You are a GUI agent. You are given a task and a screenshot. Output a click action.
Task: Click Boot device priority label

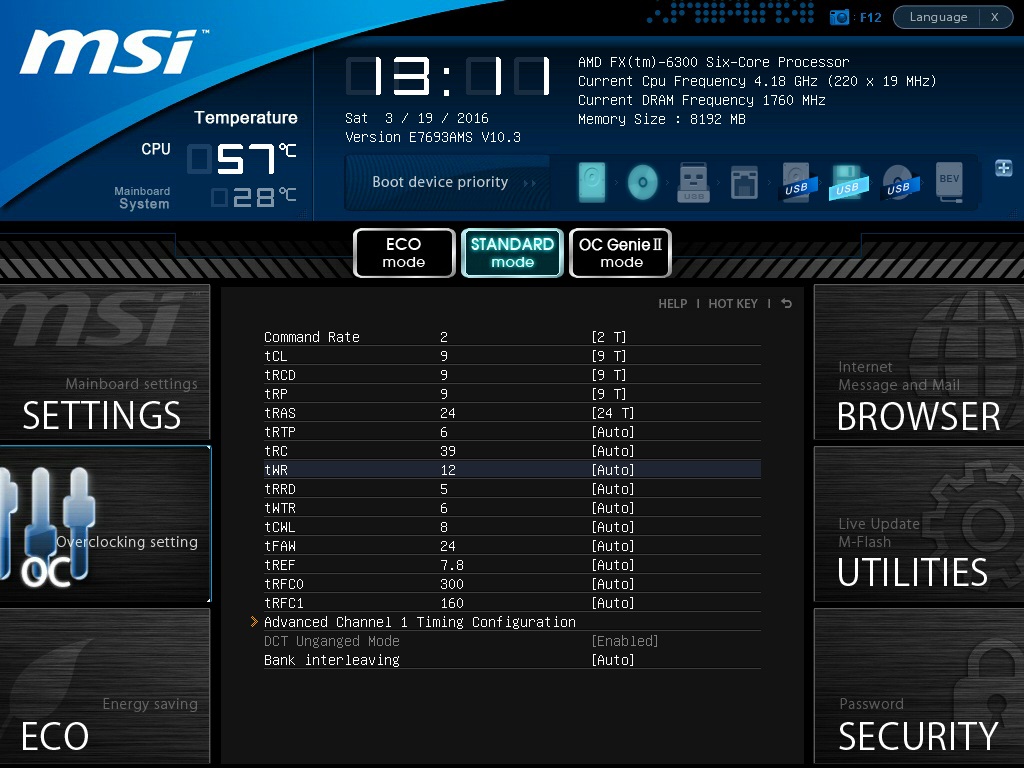coord(440,182)
